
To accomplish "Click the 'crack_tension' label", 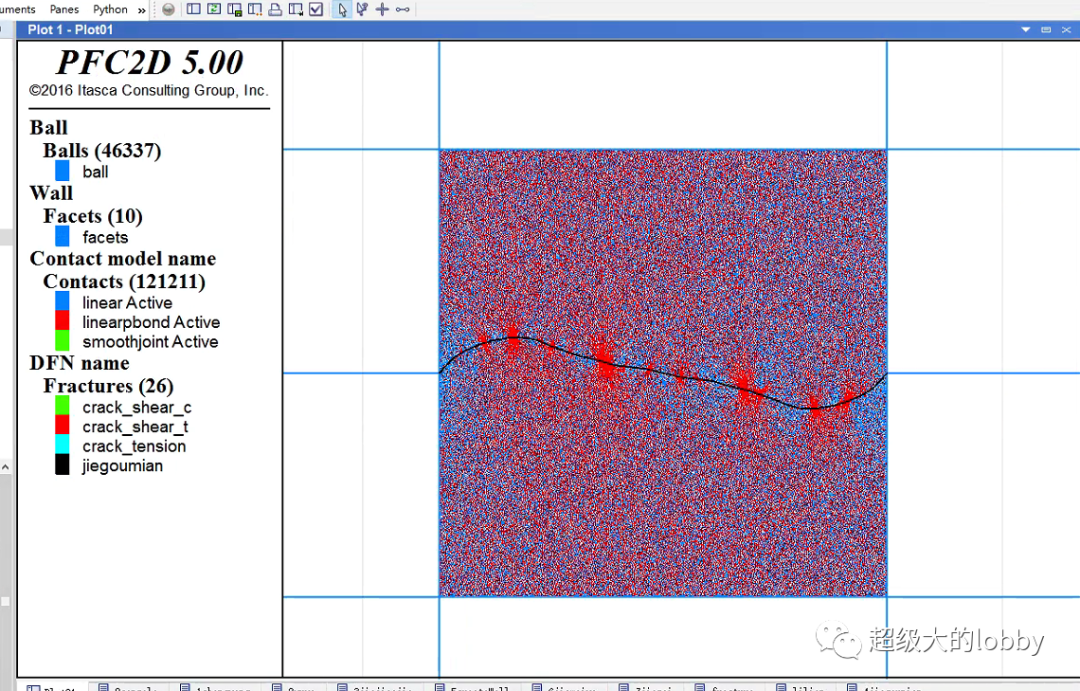I will point(134,446).
